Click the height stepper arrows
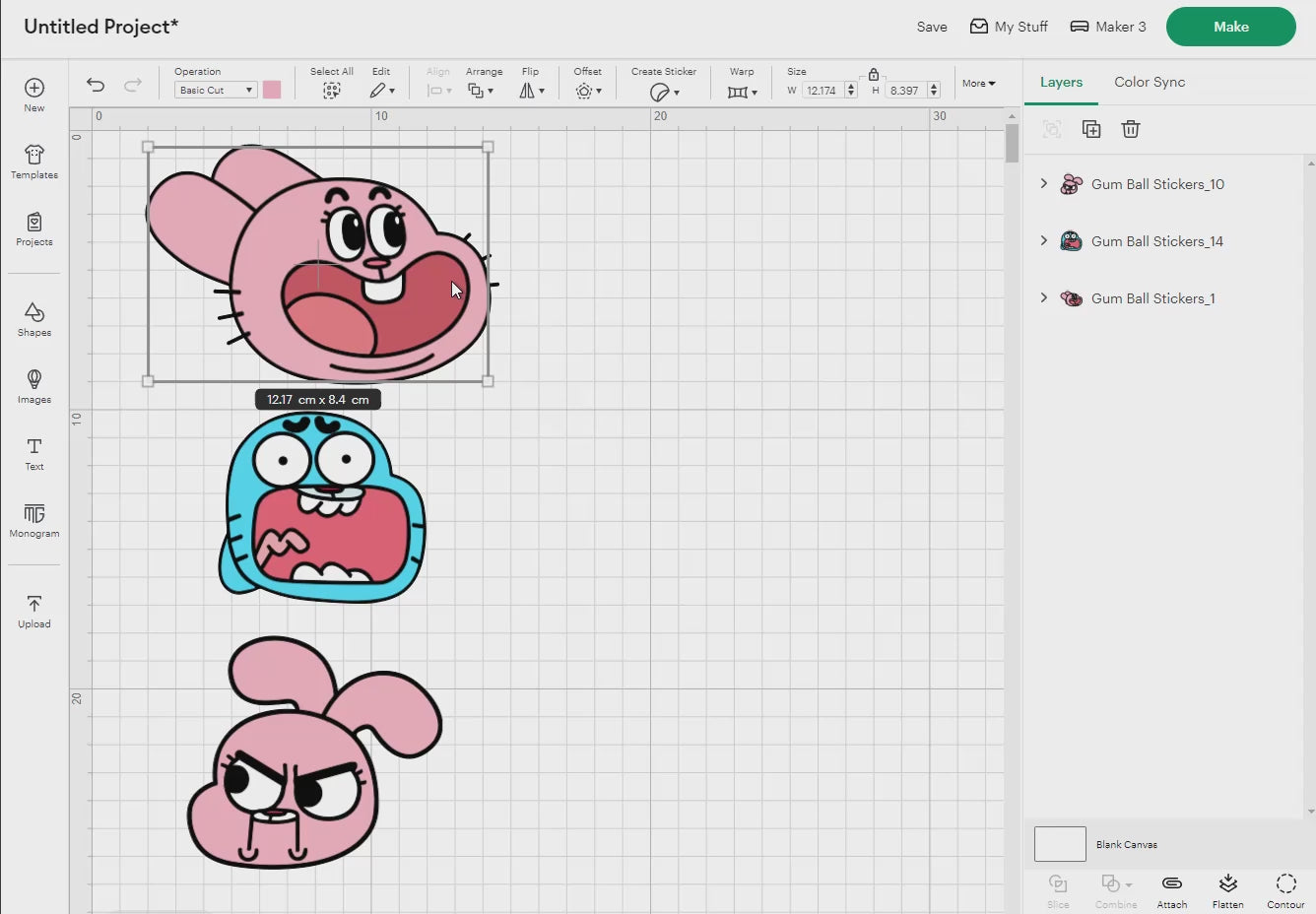This screenshot has height=914, width=1316. tap(934, 90)
